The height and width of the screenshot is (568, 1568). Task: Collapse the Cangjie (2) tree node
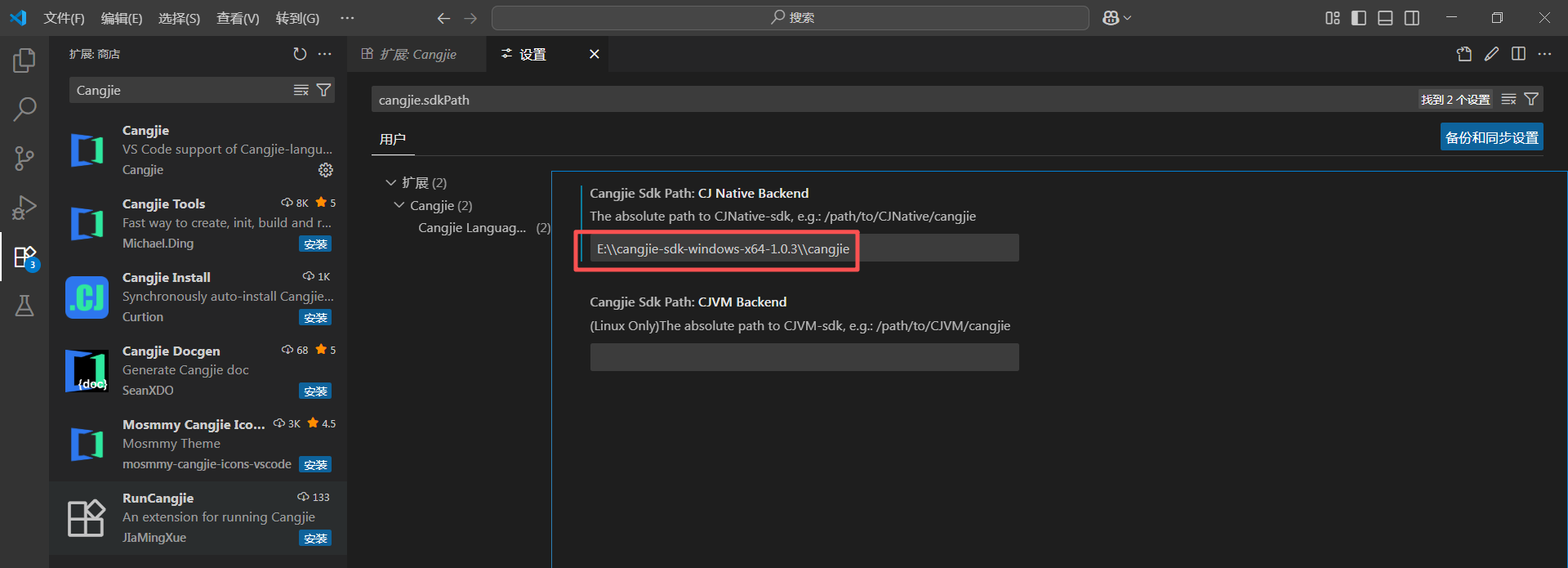tap(399, 205)
